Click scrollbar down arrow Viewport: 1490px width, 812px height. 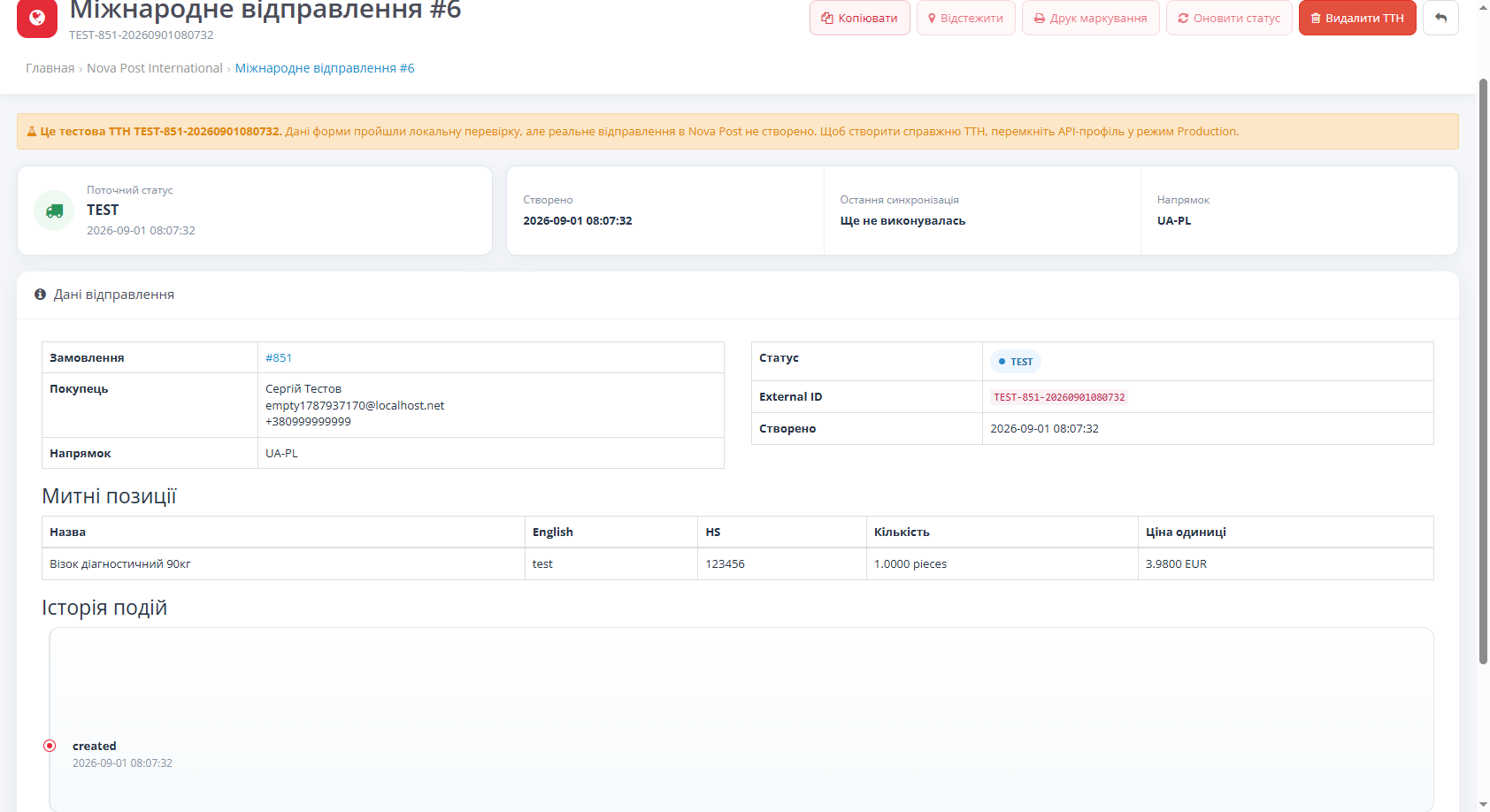pyautogui.click(x=1484, y=805)
